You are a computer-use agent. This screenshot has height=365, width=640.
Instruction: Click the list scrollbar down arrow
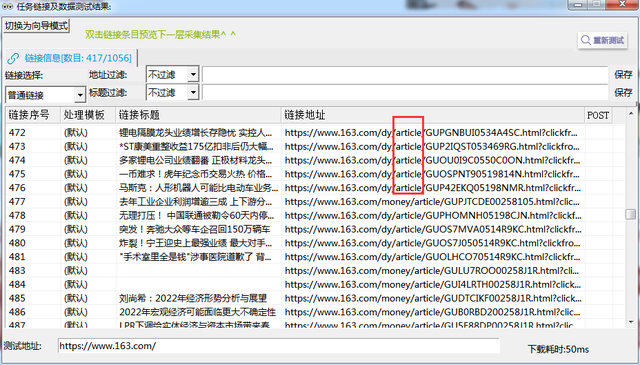click(x=631, y=322)
